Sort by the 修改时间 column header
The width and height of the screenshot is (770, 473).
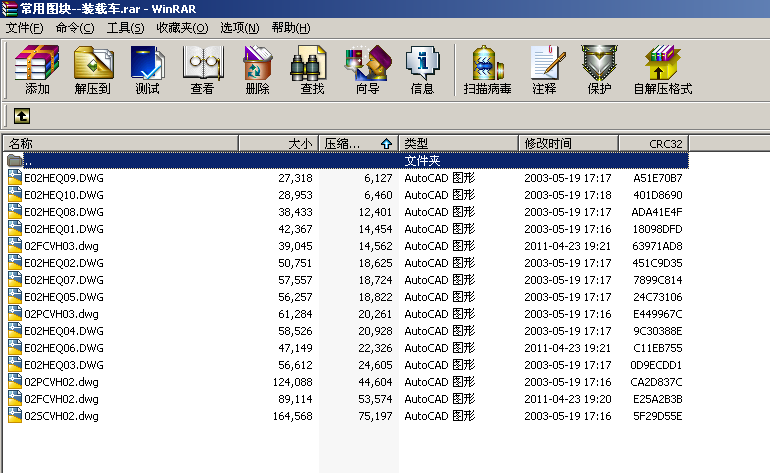[x=569, y=143]
